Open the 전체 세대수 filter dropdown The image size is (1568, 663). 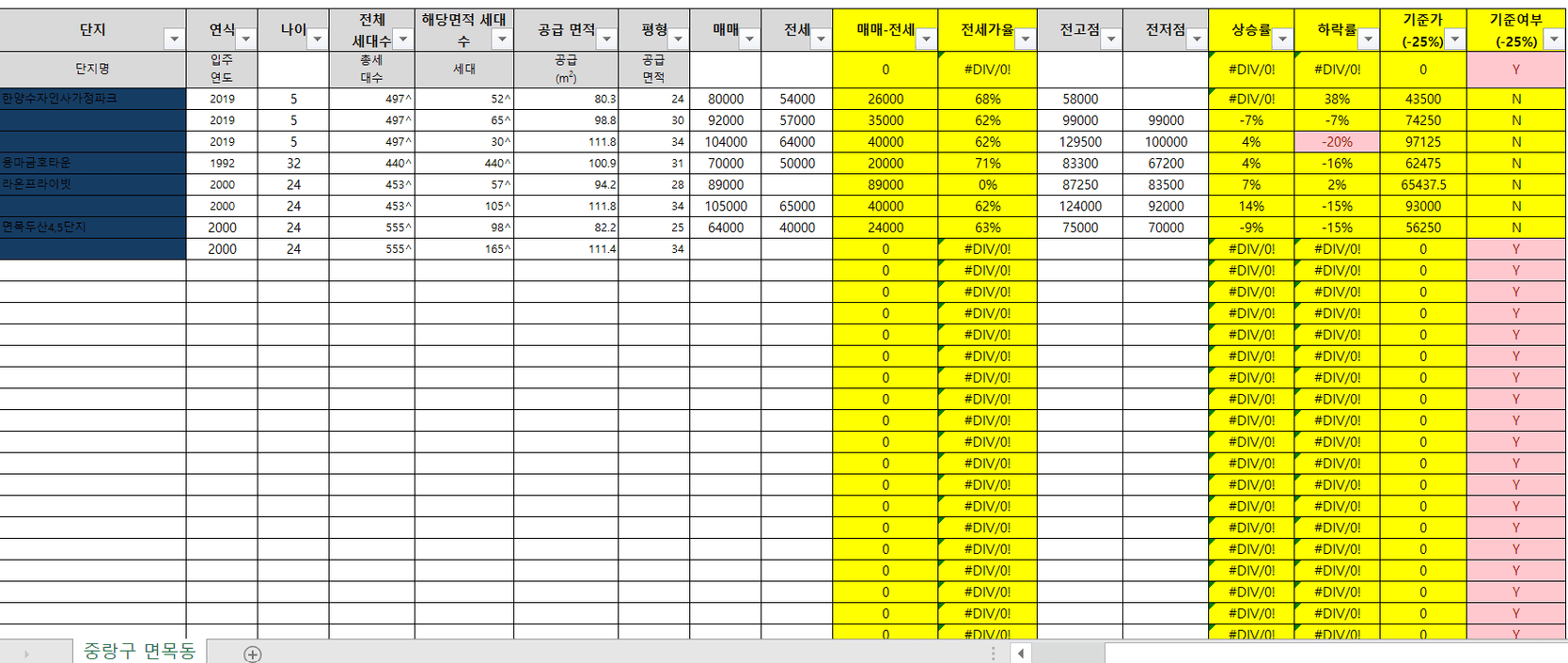402,39
